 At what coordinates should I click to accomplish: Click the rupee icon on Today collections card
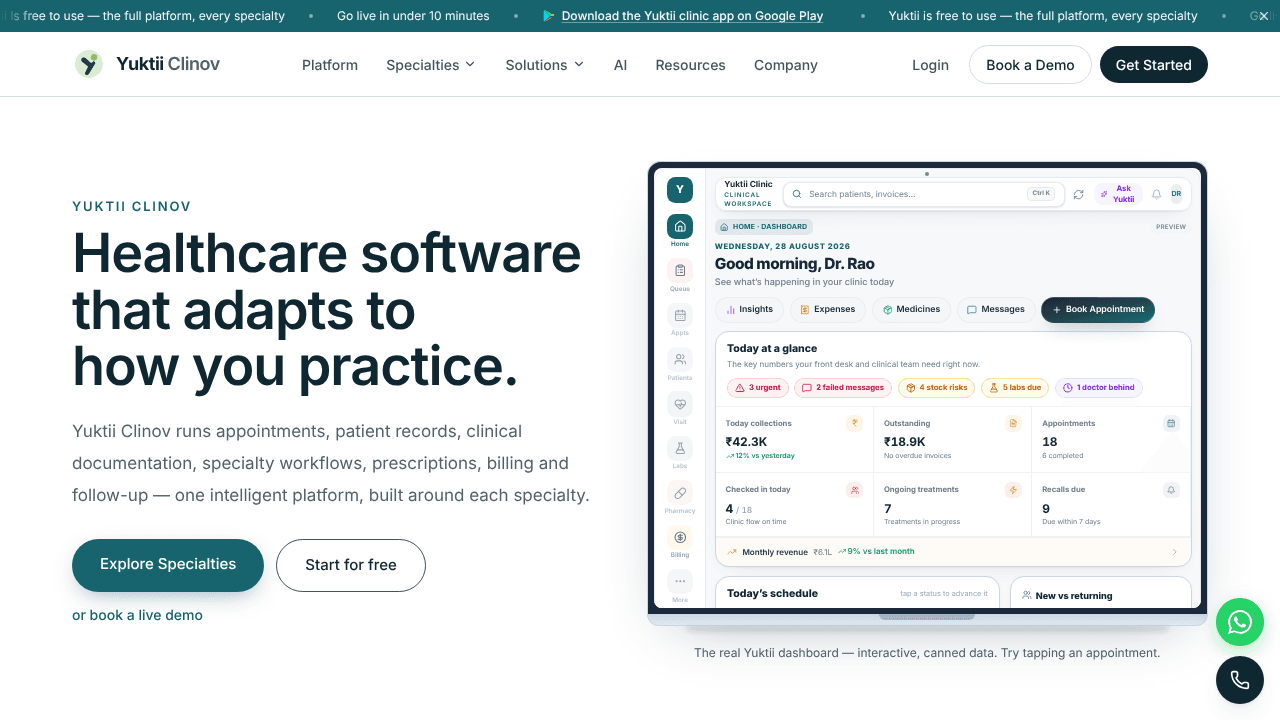pyautogui.click(x=854, y=423)
